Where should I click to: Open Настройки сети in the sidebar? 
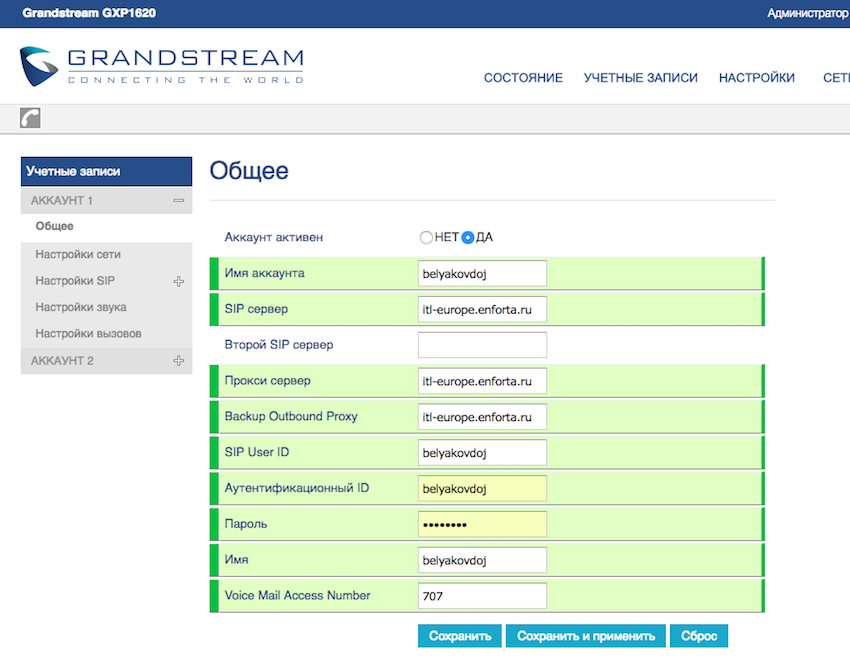[x=78, y=254]
